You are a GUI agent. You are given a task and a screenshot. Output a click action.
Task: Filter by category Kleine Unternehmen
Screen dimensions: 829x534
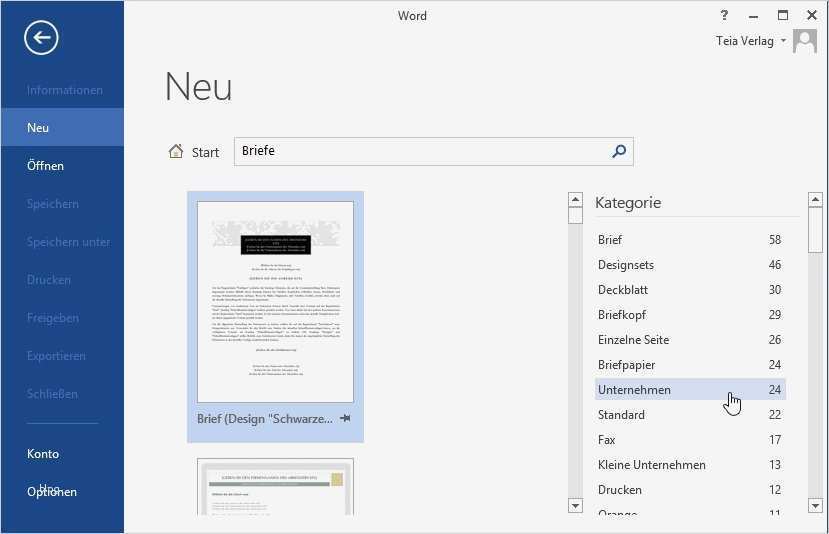[x=690, y=464]
